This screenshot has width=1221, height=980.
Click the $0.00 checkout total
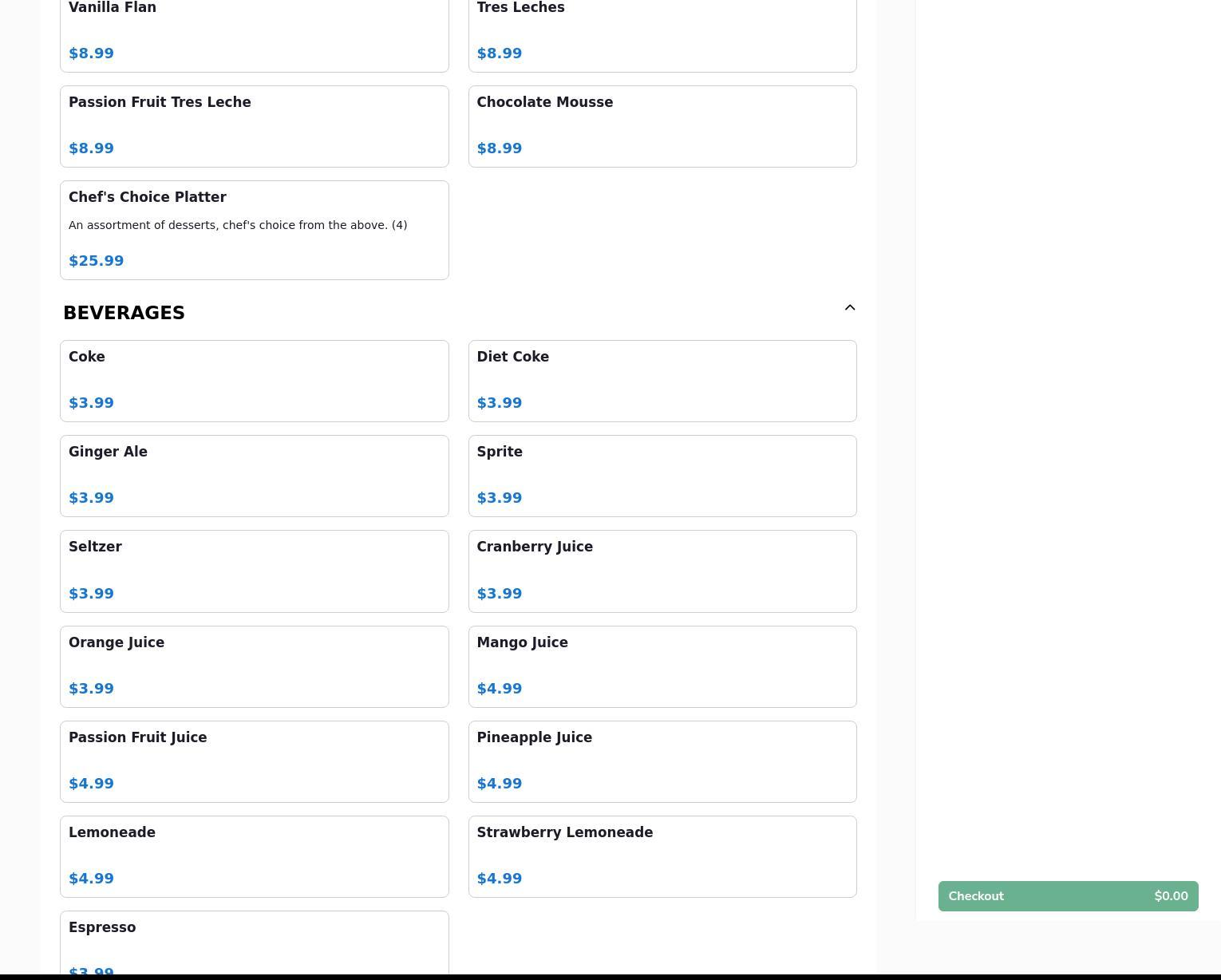(x=1171, y=896)
